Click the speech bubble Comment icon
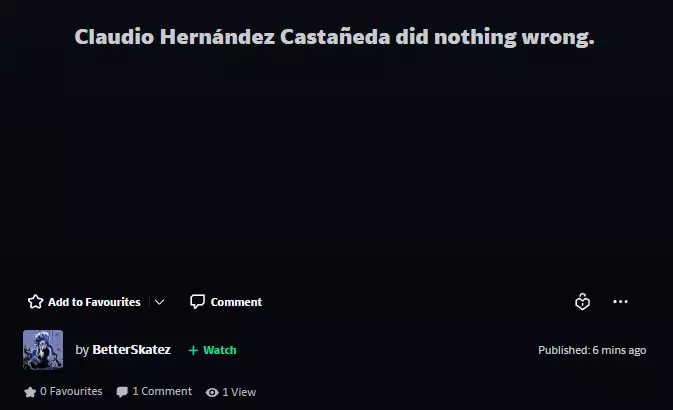The width and height of the screenshot is (673, 410). pos(197,302)
